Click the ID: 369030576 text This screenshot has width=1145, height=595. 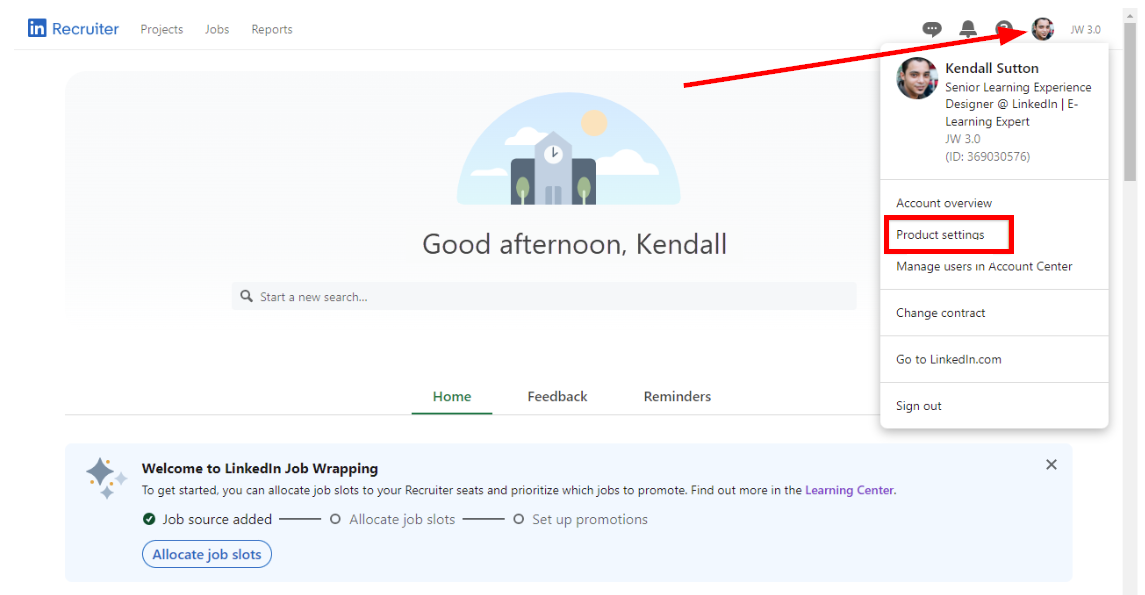[x=987, y=156]
